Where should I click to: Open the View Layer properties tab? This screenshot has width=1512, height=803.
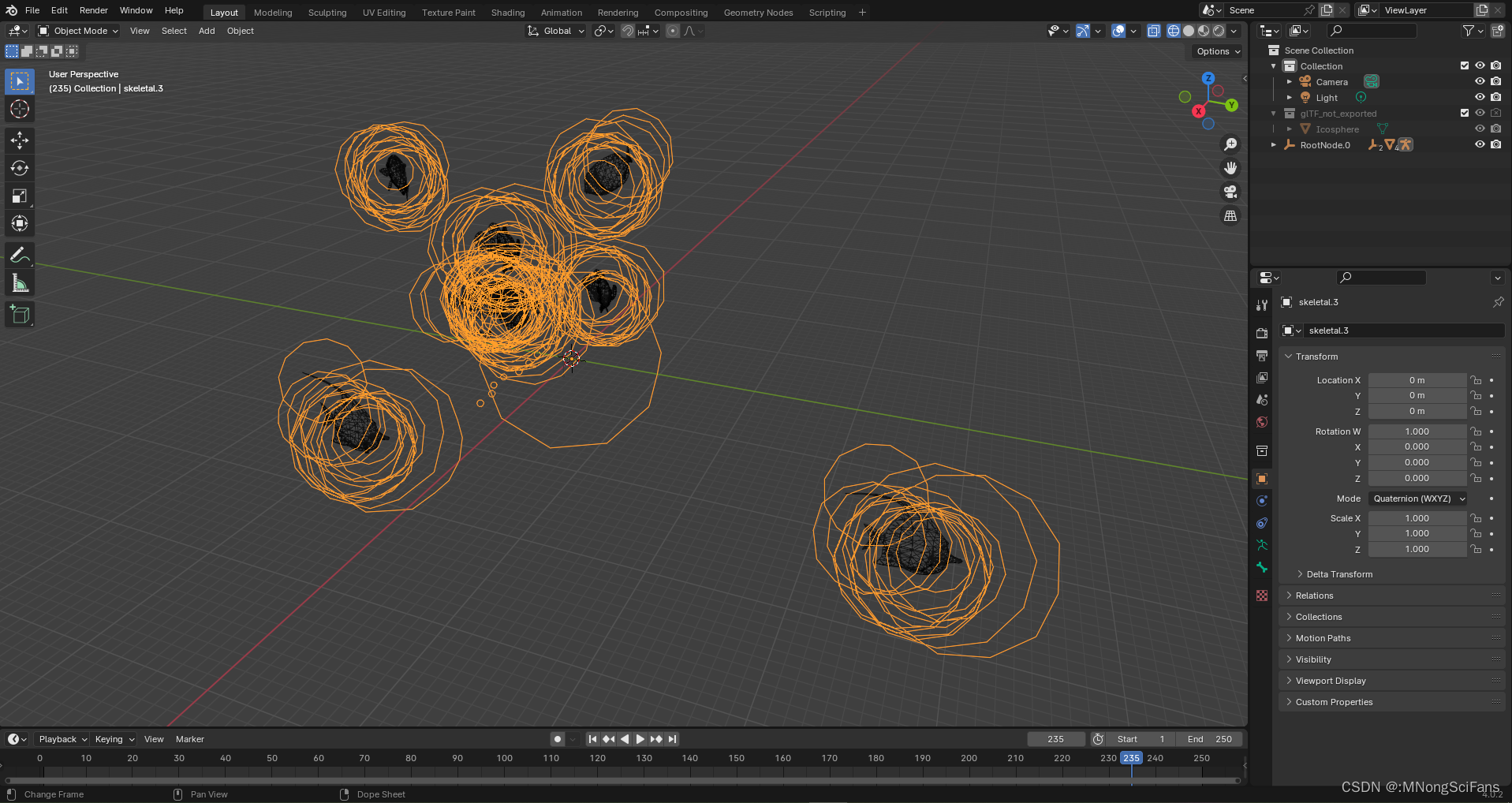(x=1262, y=378)
